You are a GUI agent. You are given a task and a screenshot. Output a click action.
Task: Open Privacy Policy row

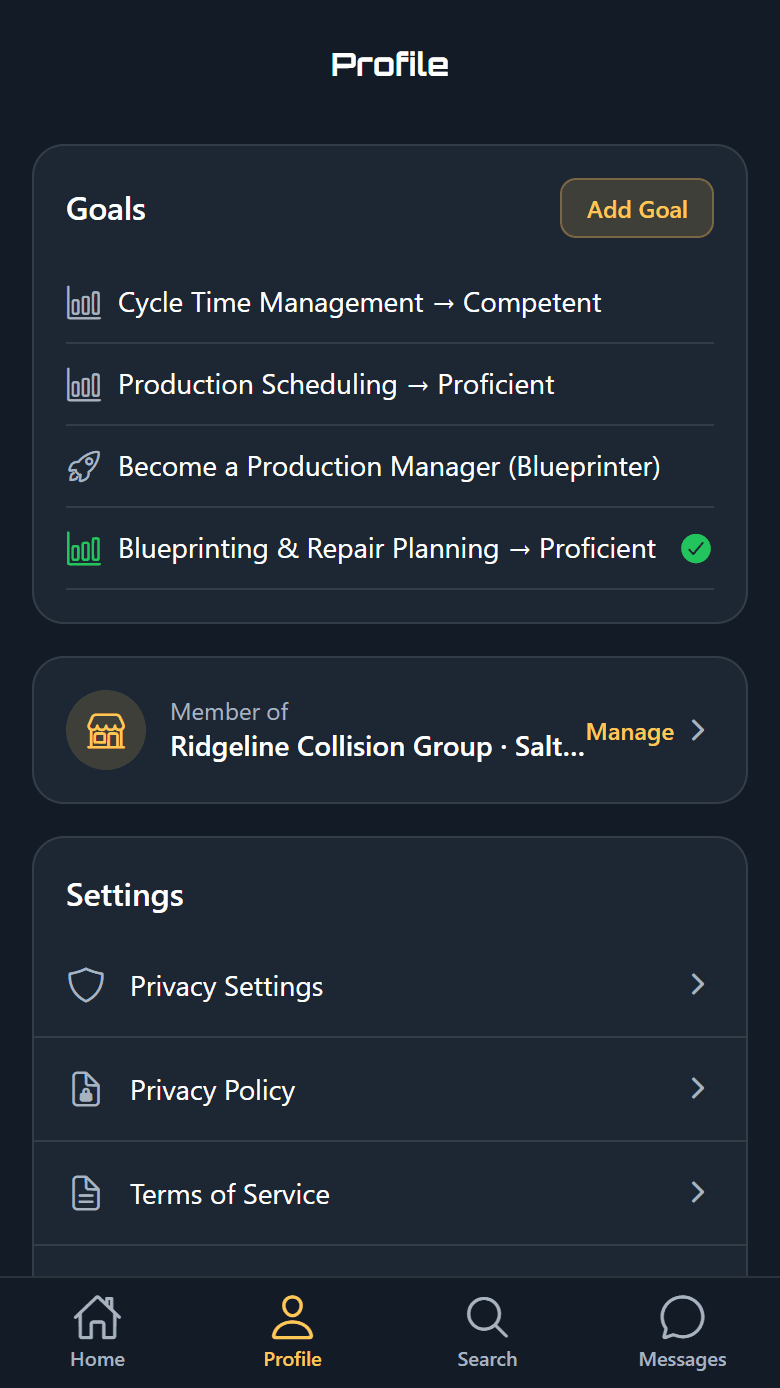tap(390, 1089)
